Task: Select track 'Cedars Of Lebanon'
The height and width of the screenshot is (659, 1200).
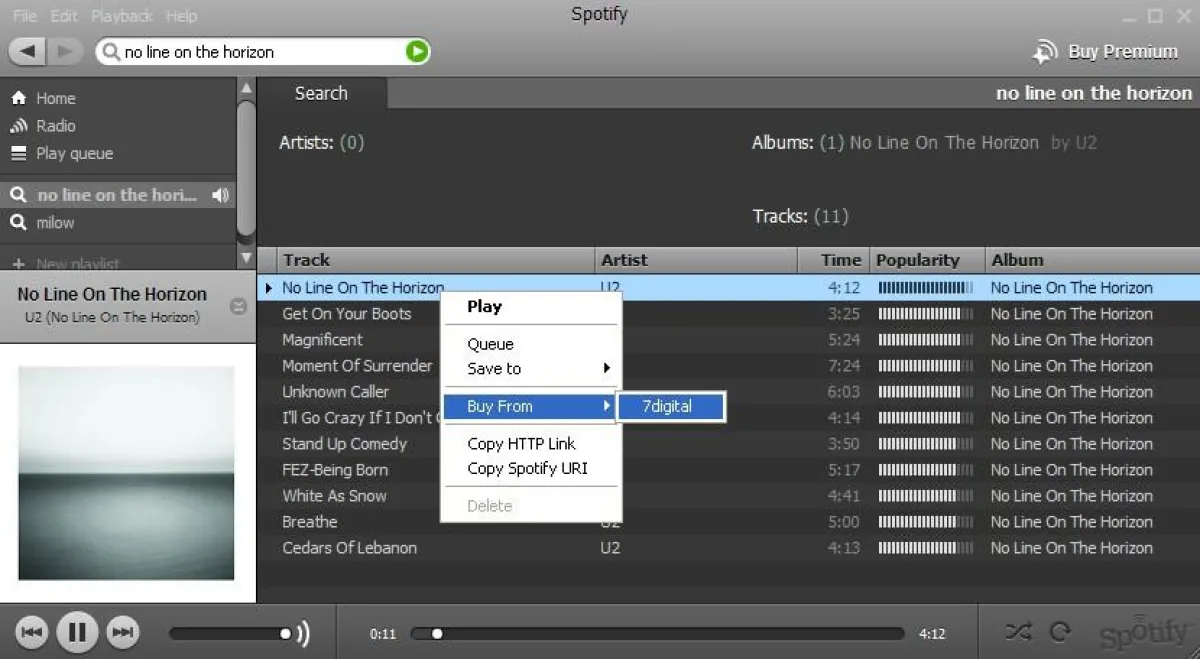Action: pyautogui.click(x=349, y=547)
